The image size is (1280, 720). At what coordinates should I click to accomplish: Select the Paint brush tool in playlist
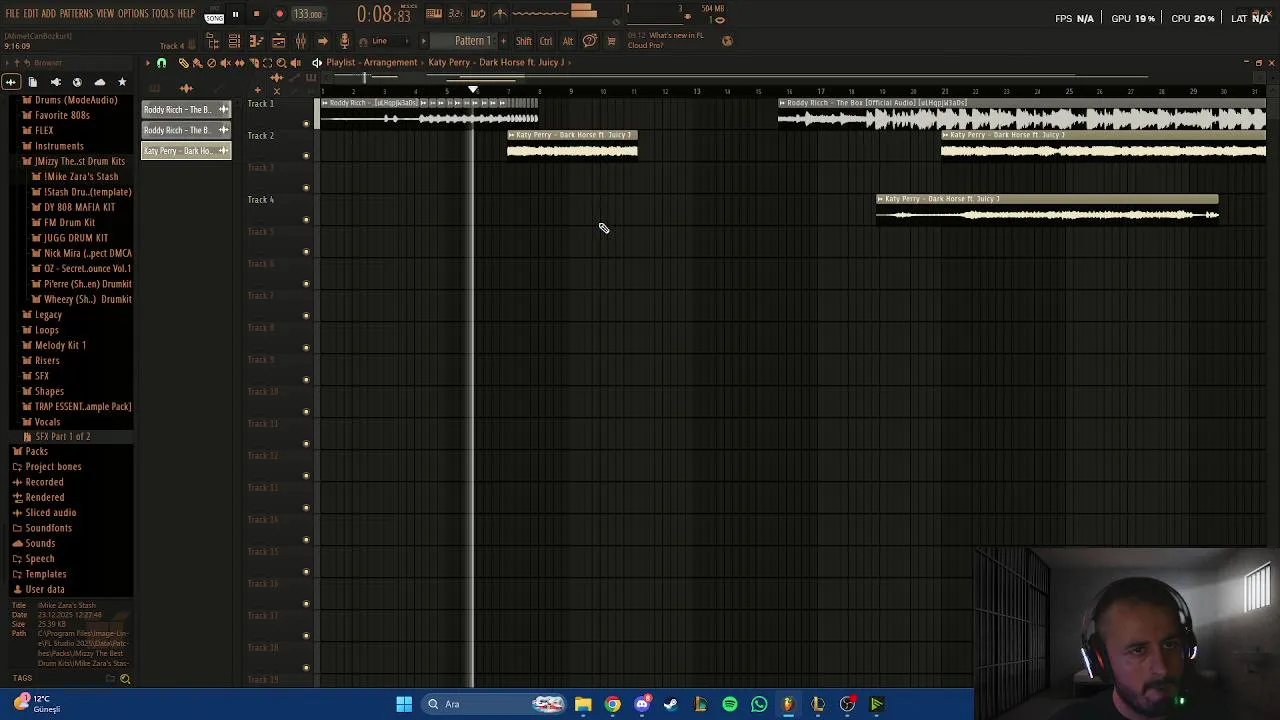point(197,62)
